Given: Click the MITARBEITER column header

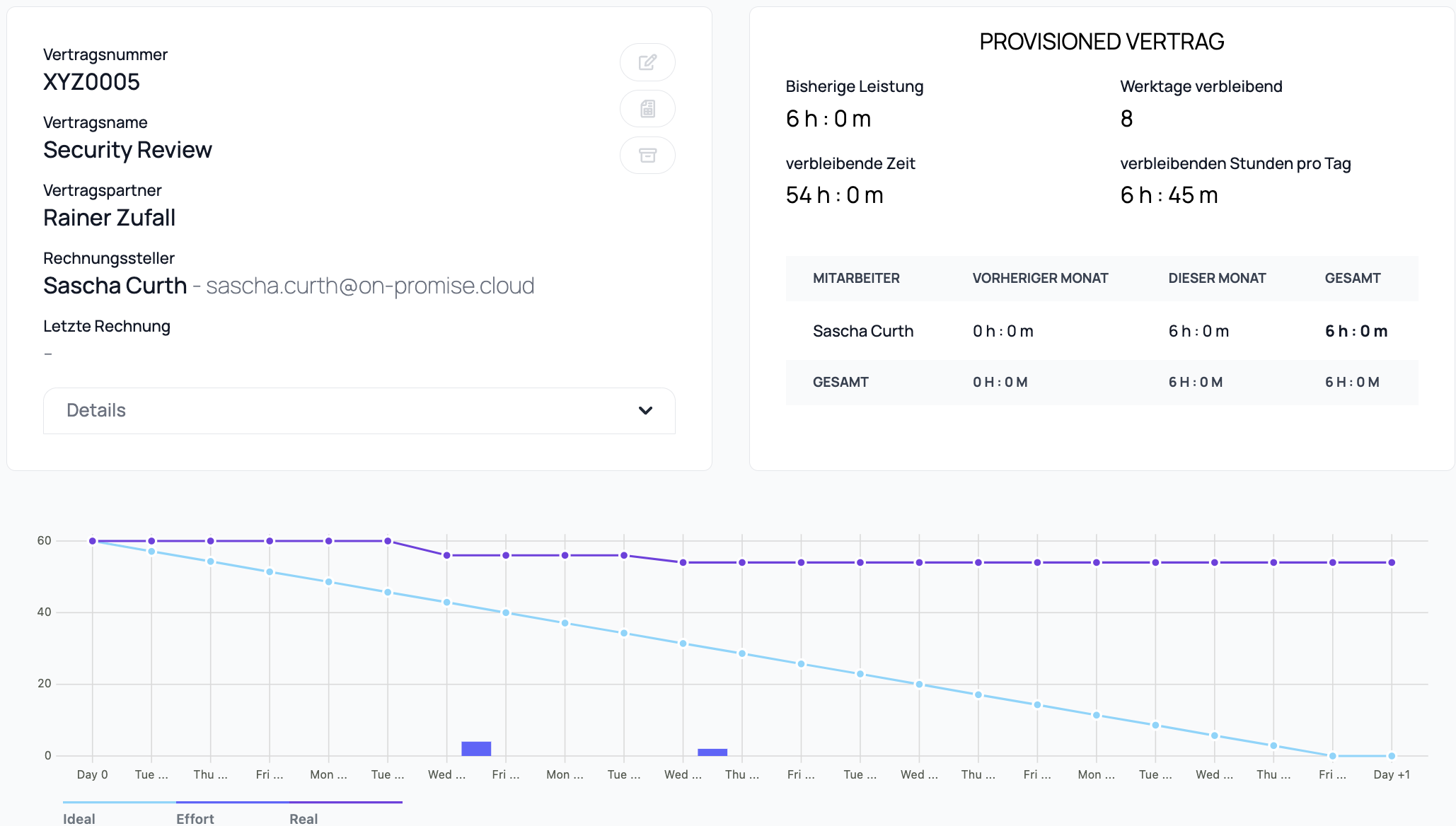Looking at the screenshot, I should click(856, 279).
